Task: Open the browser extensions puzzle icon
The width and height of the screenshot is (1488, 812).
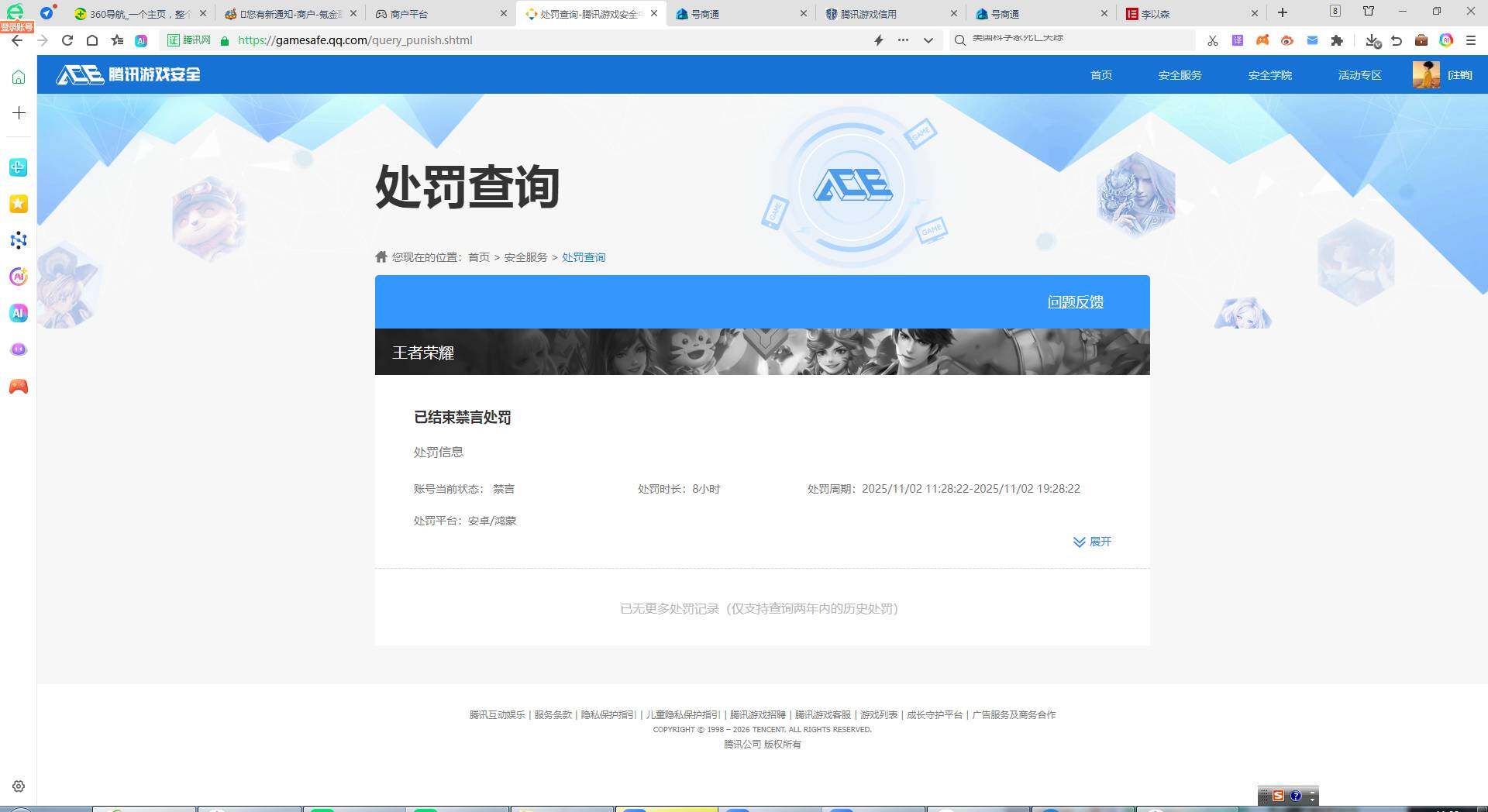Action: (x=1338, y=40)
